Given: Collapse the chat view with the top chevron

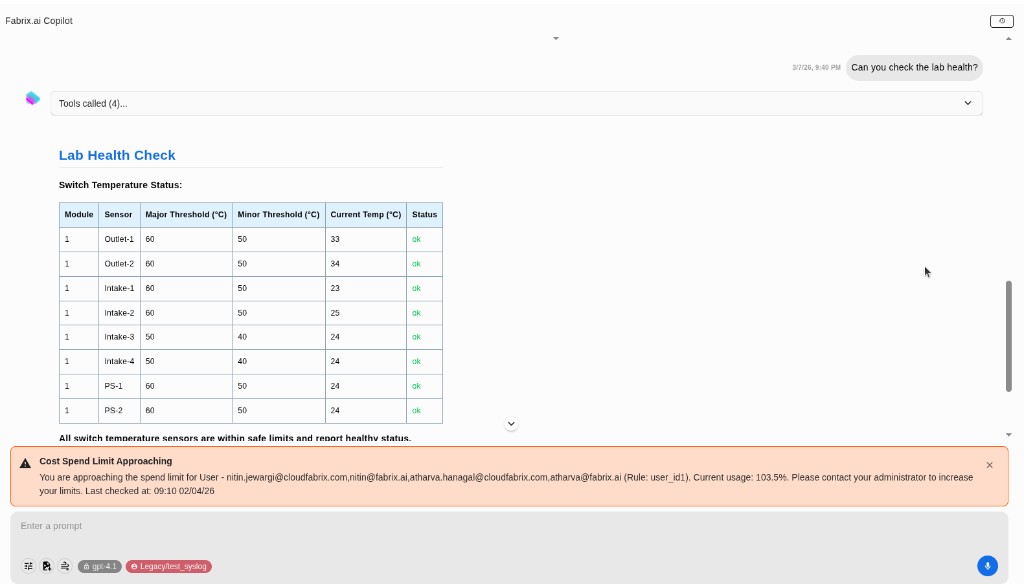Looking at the screenshot, I should pos(556,37).
